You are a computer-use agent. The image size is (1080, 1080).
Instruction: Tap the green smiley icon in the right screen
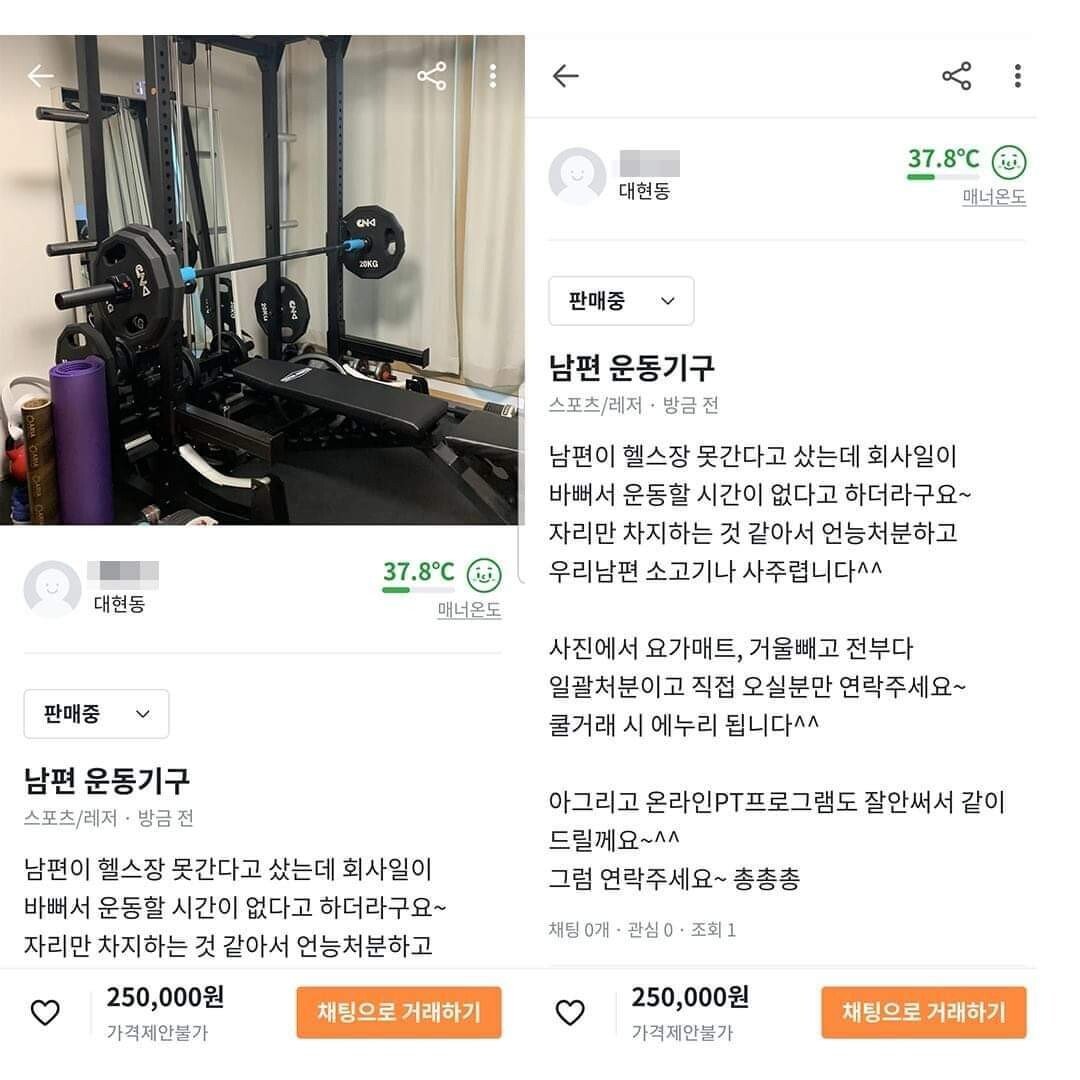[x=1009, y=161]
